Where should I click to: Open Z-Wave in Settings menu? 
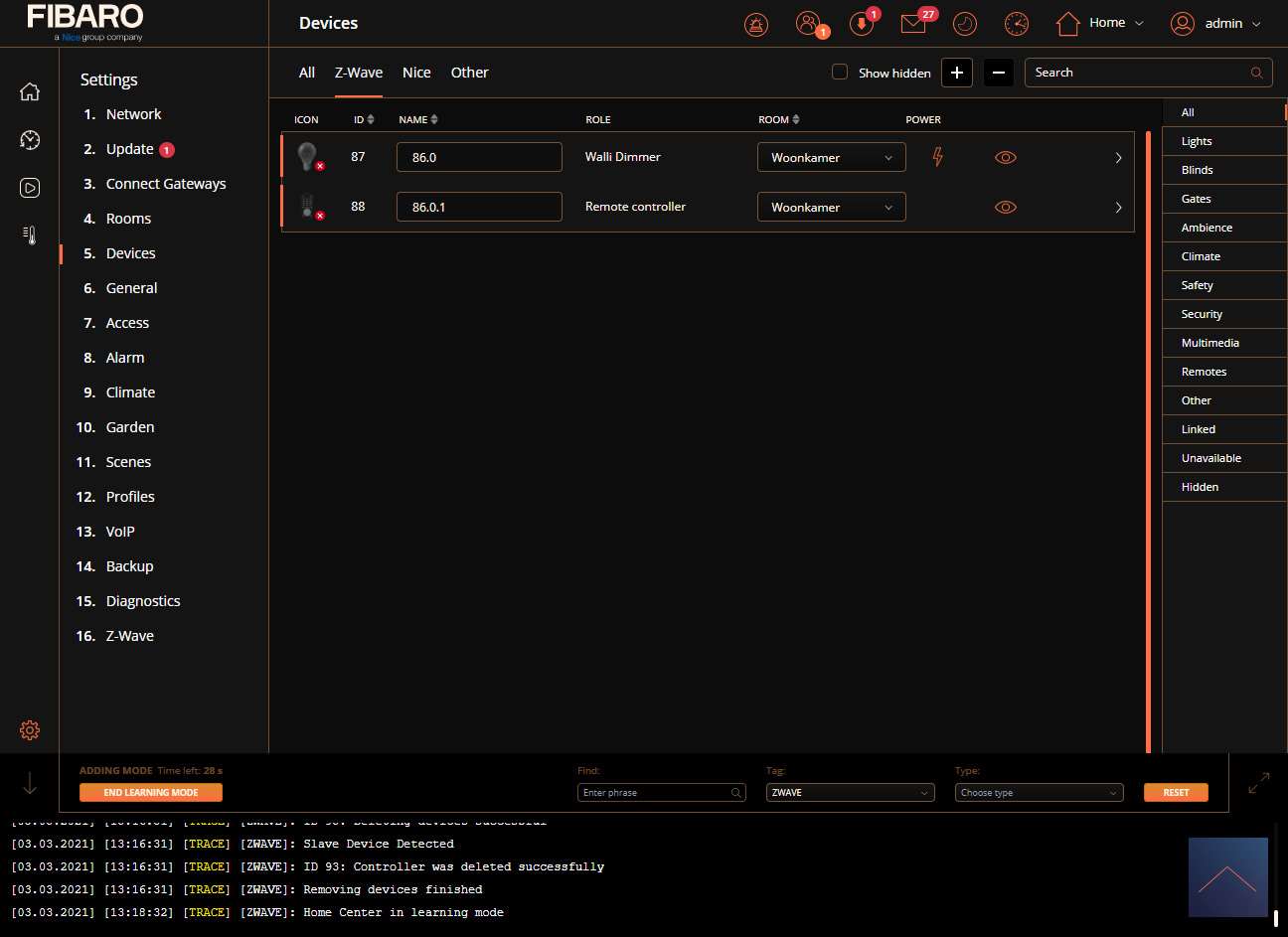pyautogui.click(x=129, y=636)
